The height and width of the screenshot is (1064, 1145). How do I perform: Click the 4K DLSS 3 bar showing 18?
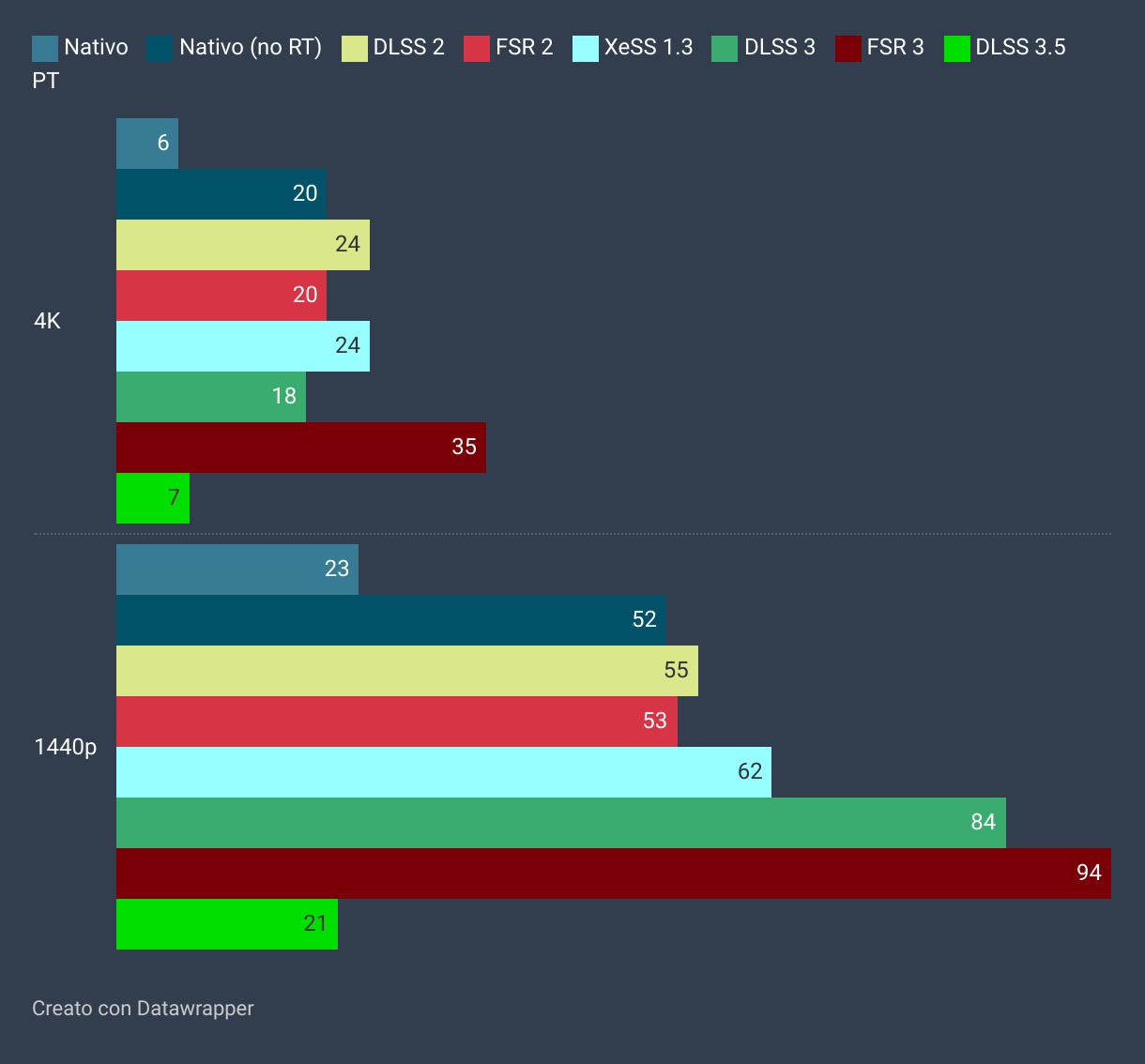pyautogui.click(x=211, y=397)
